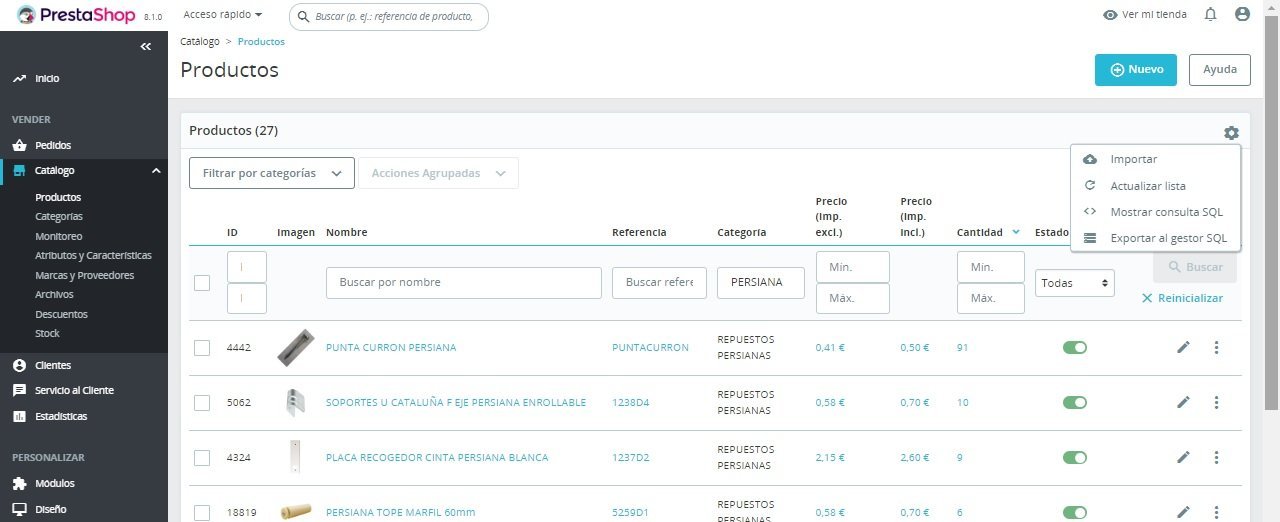
Task: Focus the Buscar por nombre field
Action: point(464,283)
